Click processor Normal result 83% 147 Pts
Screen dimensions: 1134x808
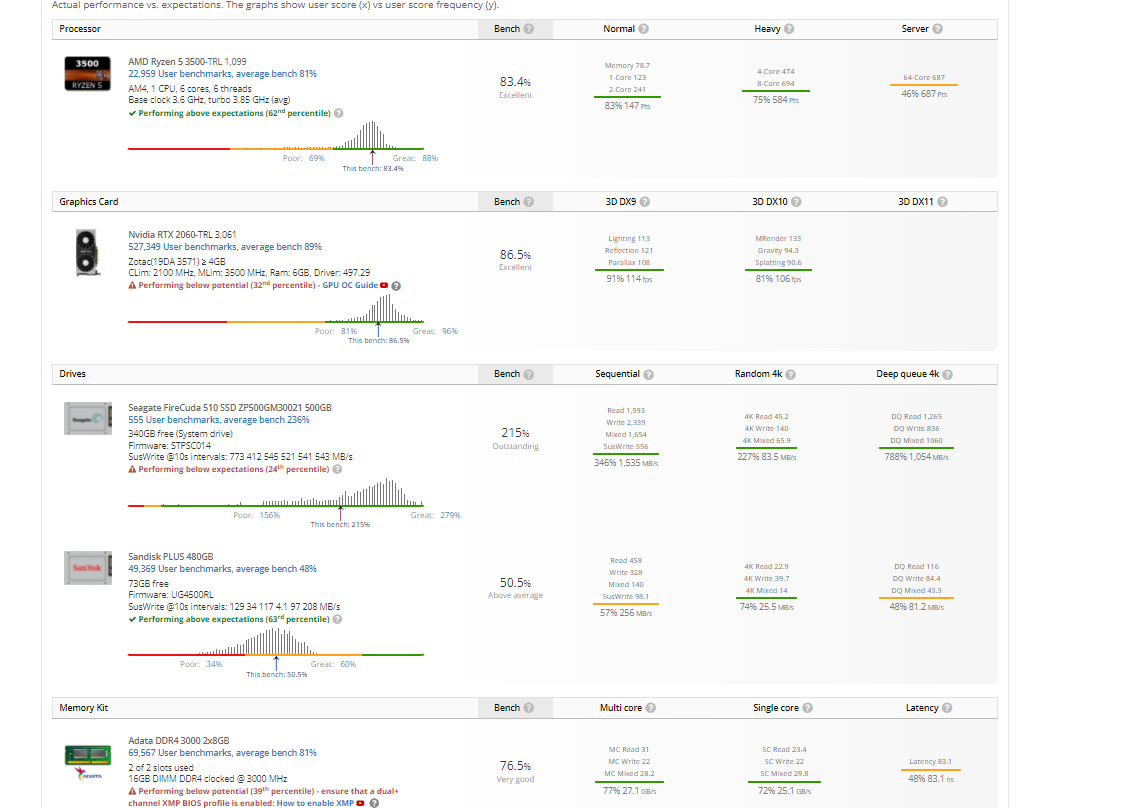pos(627,106)
